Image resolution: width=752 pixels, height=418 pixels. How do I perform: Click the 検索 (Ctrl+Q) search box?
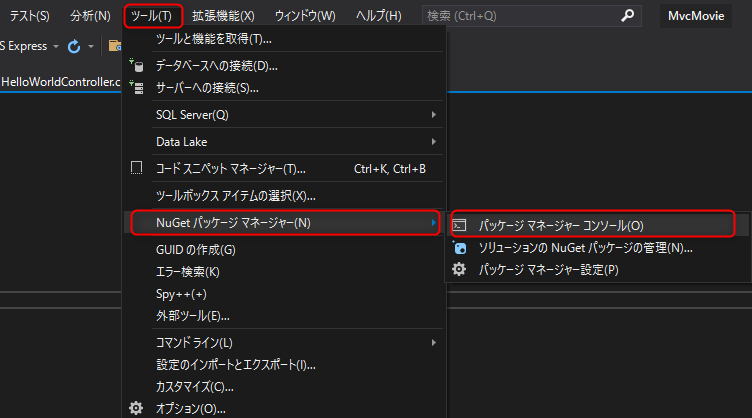point(531,16)
